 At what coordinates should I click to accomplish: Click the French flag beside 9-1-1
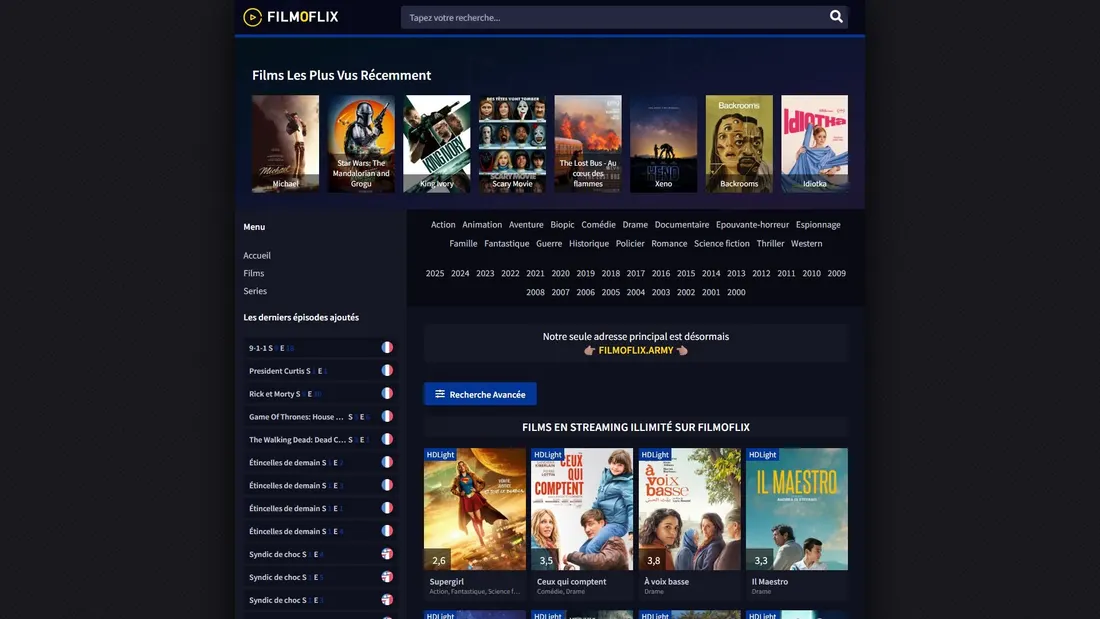point(387,347)
